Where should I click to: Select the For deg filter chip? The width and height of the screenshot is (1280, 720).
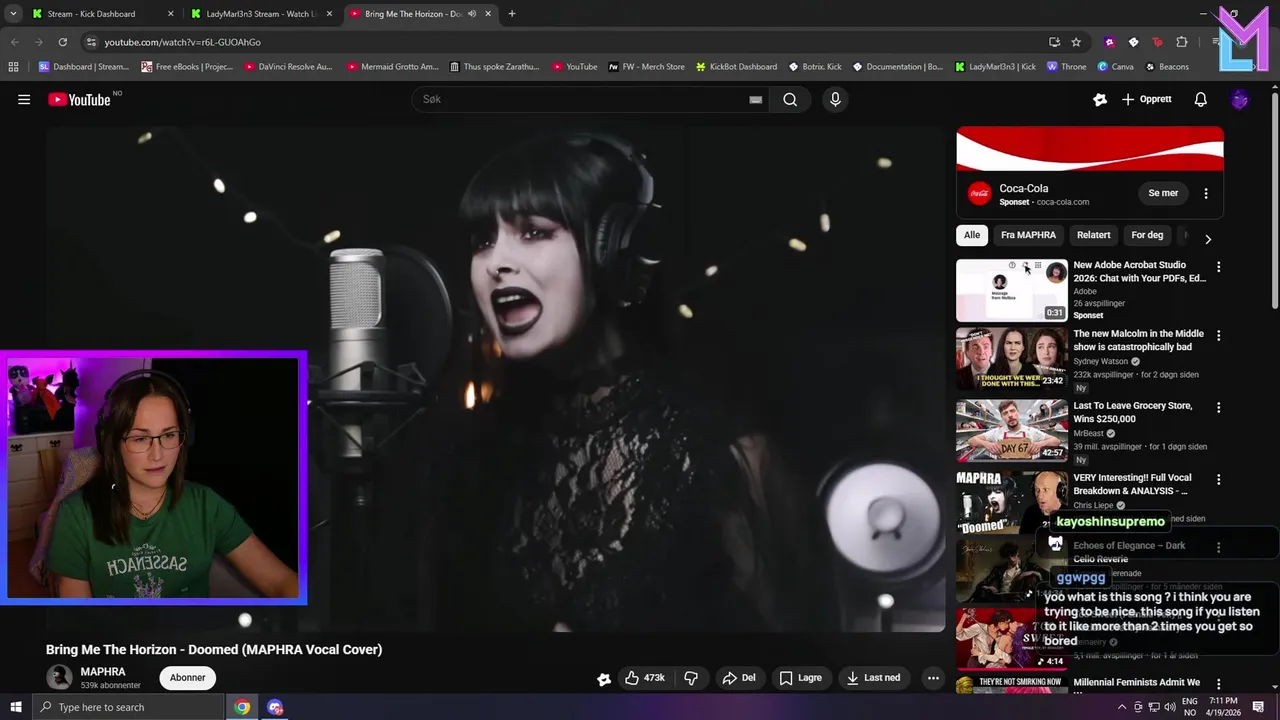(1147, 235)
